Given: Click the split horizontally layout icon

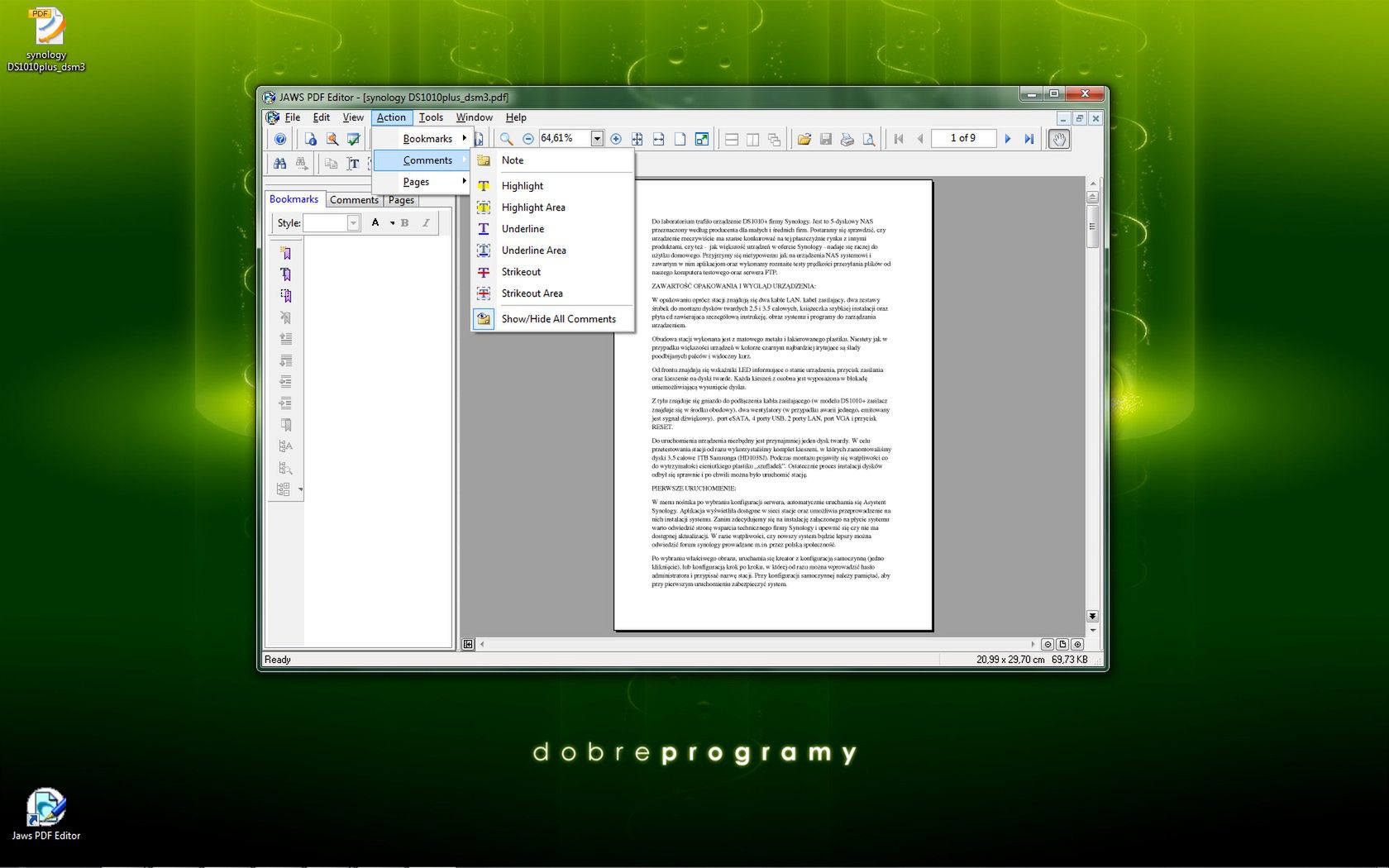Looking at the screenshot, I should (x=731, y=139).
